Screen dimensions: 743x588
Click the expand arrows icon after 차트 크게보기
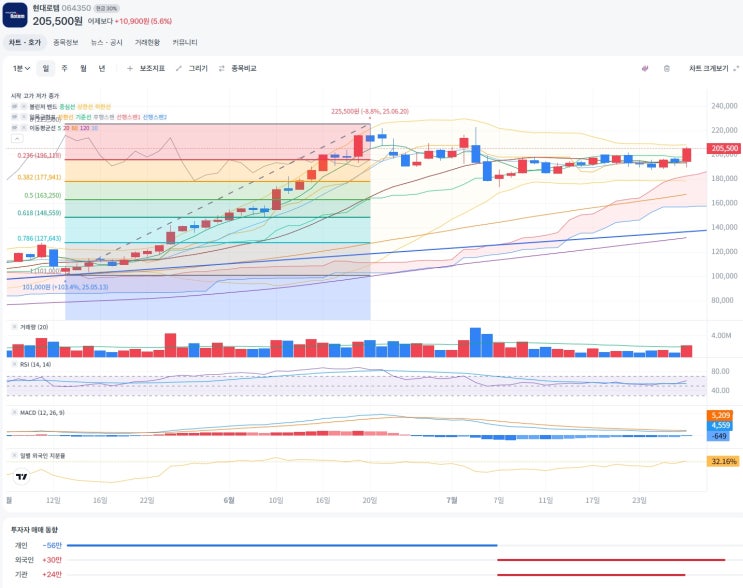[x=736, y=69]
